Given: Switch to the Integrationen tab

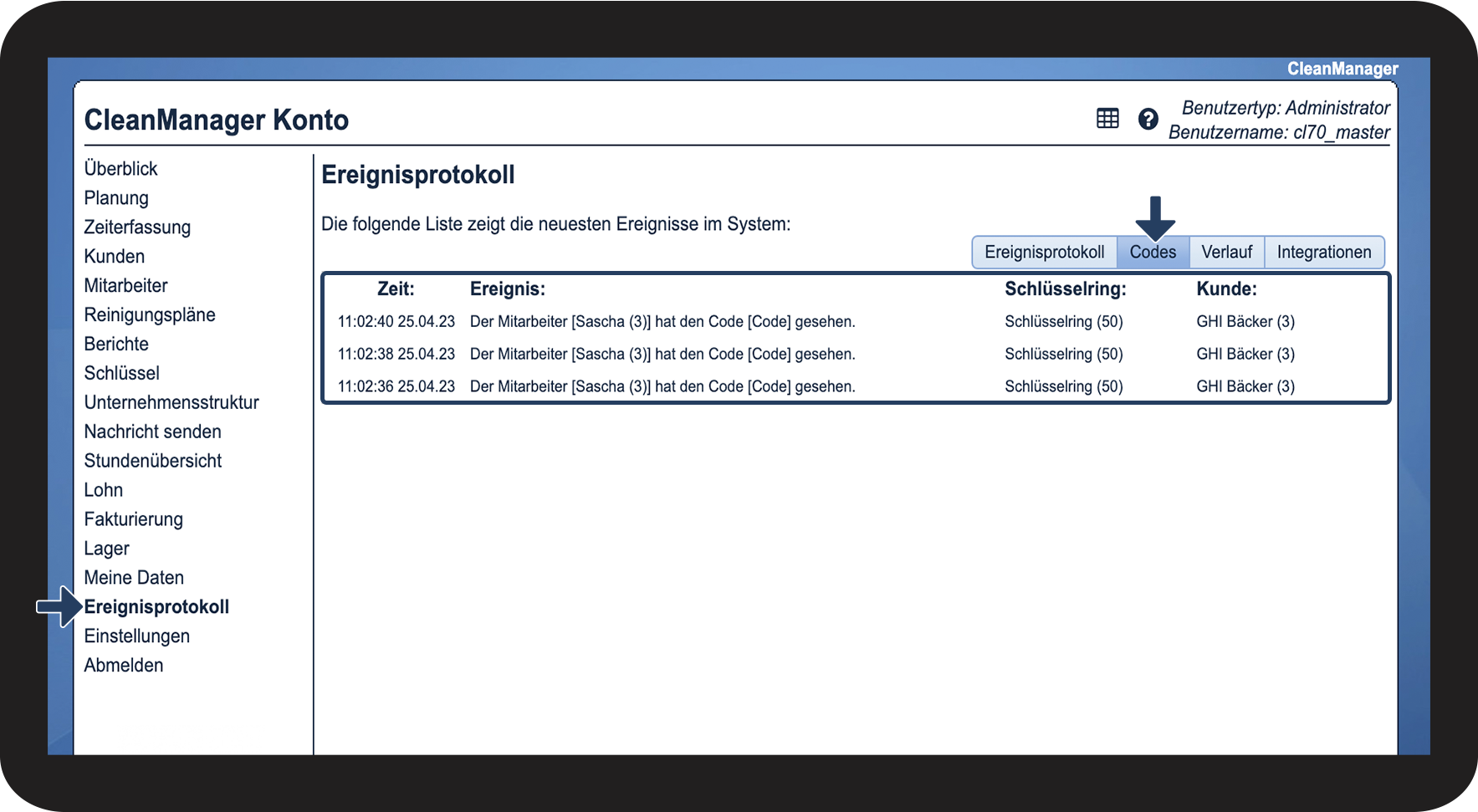Looking at the screenshot, I should coord(1324,252).
